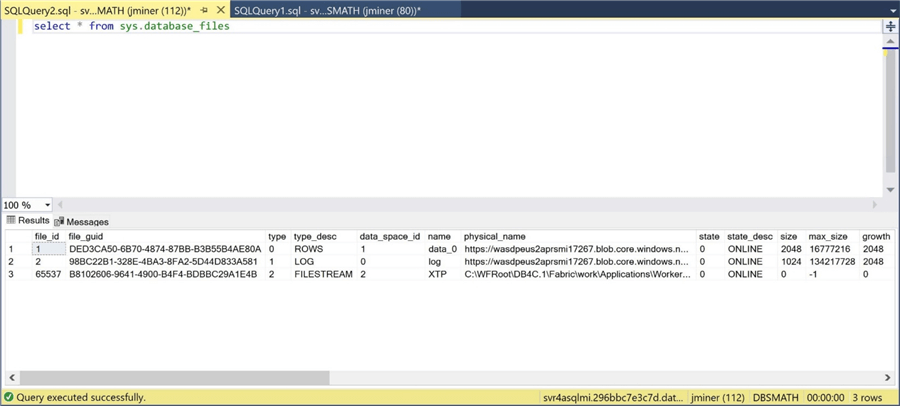Select the SQLQuery2.sql tab
The image size is (900, 406).
click(98, 11)
